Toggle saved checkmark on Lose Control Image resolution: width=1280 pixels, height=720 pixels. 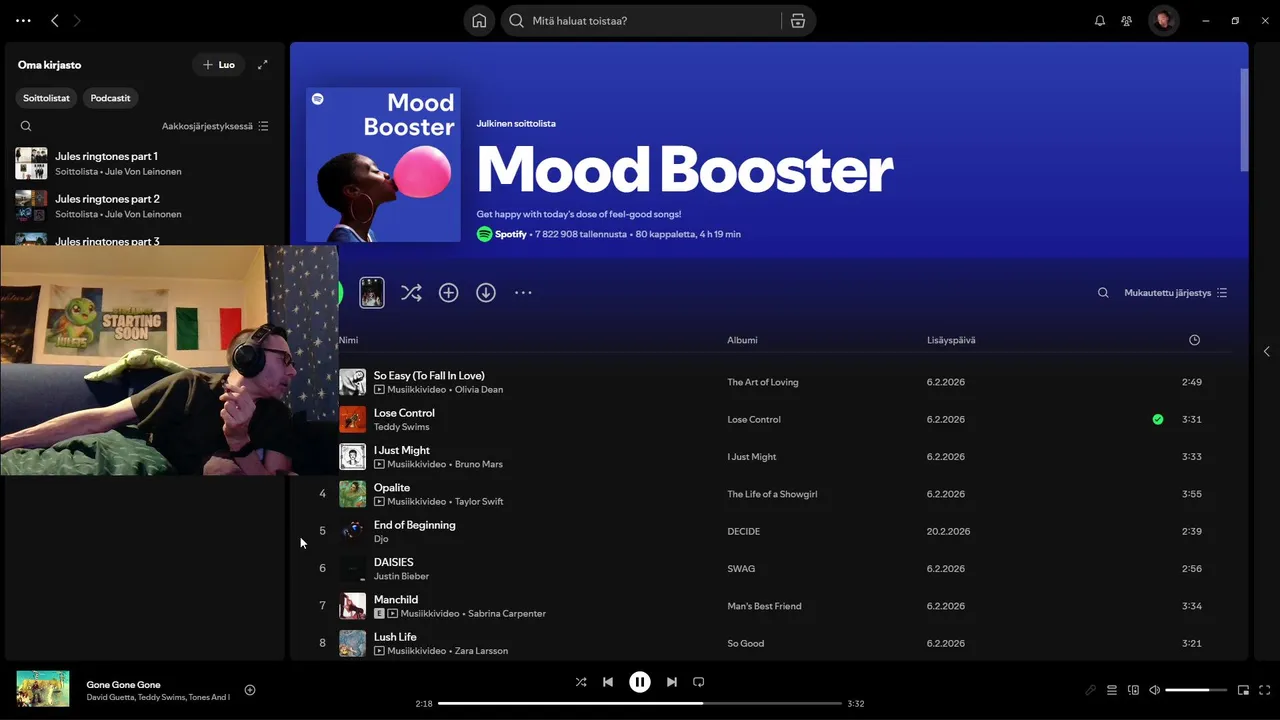point(1158,420)
